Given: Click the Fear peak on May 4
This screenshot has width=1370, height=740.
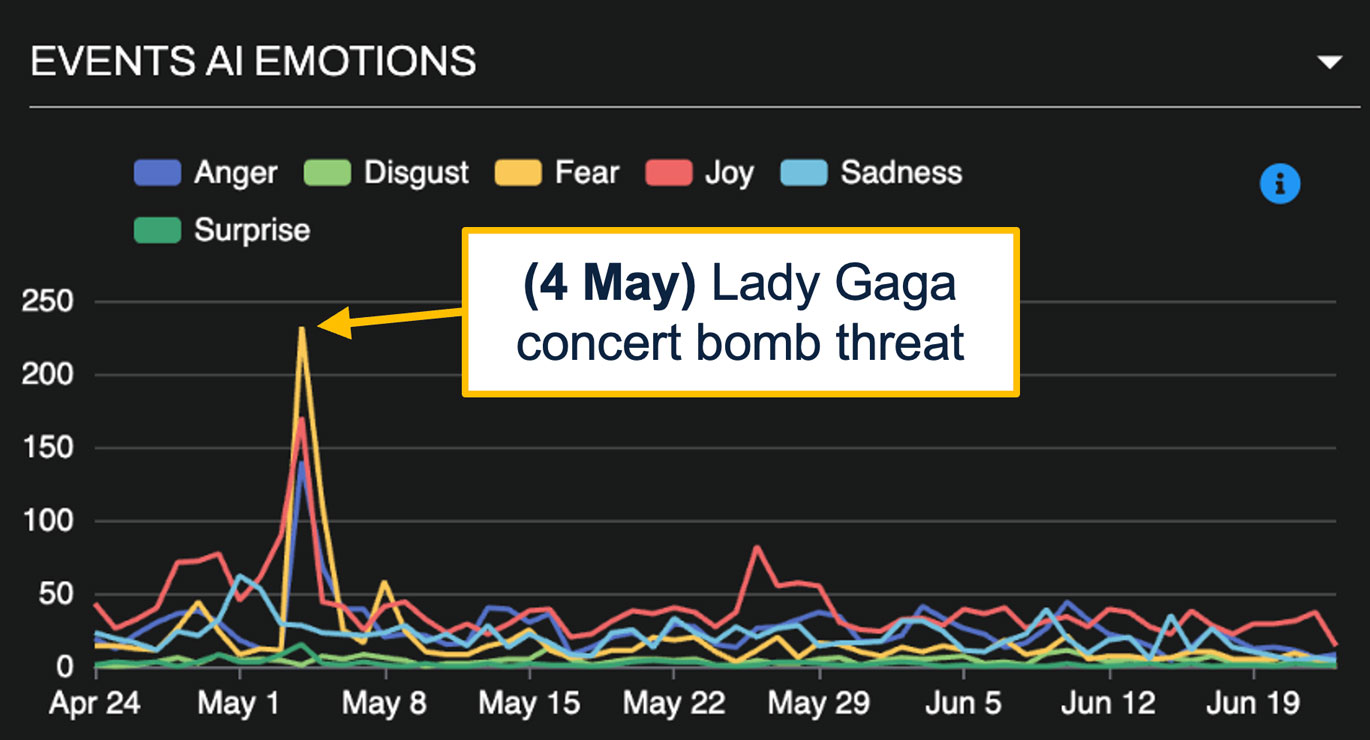Looking at the screenshot, I should coord(301,329).
